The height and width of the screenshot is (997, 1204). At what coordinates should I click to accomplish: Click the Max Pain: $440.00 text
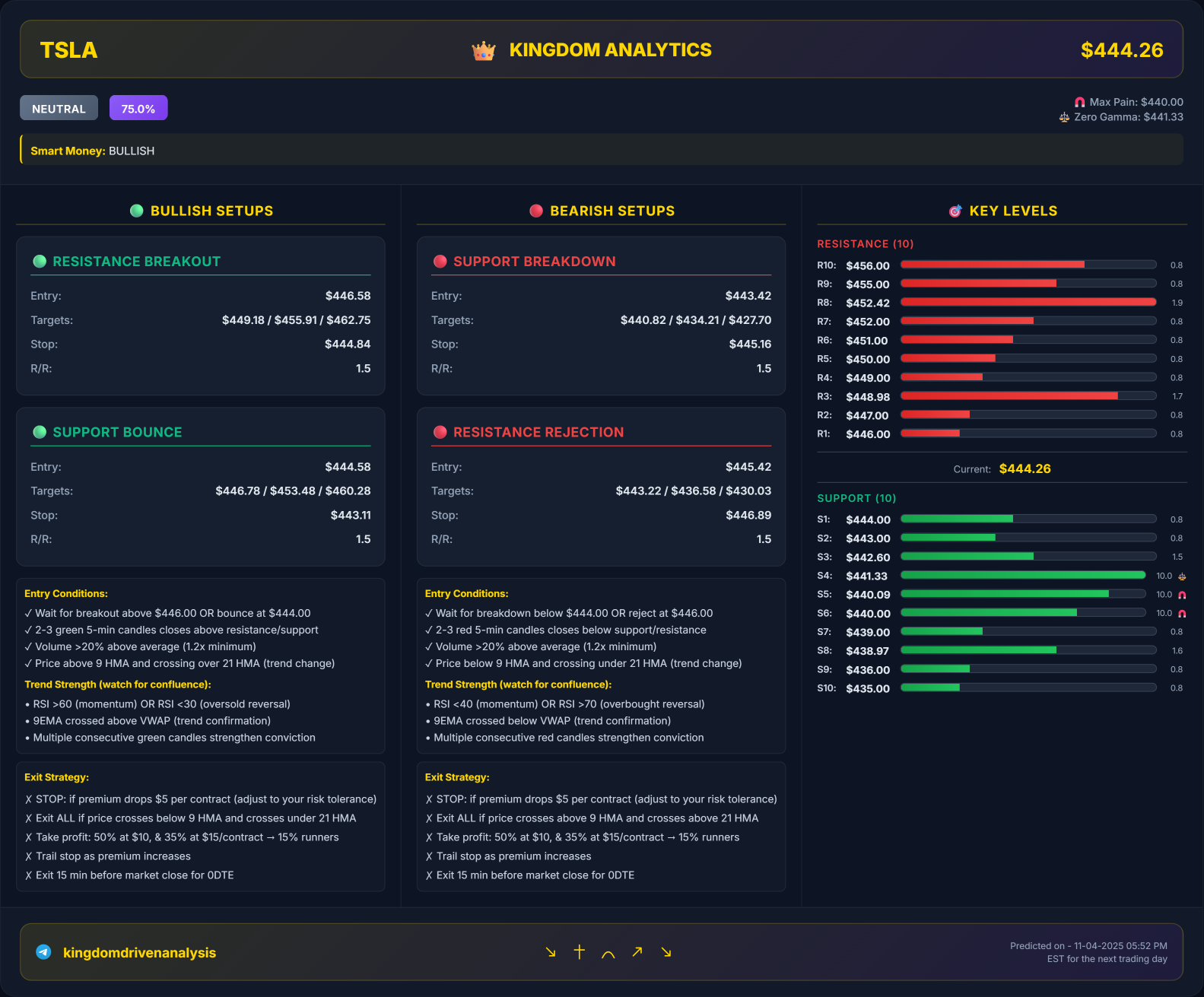pos(1136,102)
